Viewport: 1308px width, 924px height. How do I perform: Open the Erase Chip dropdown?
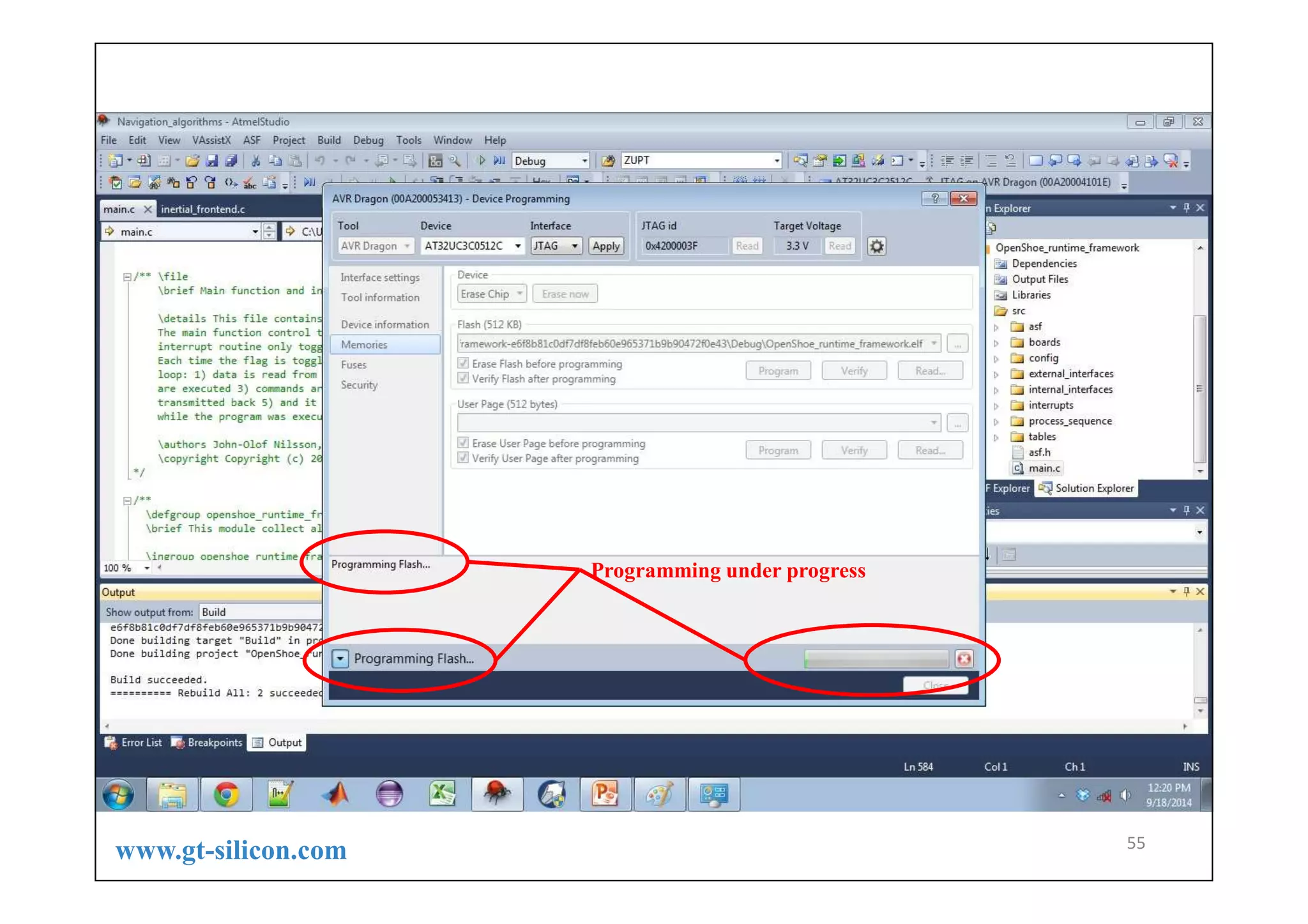click(519, 294)
